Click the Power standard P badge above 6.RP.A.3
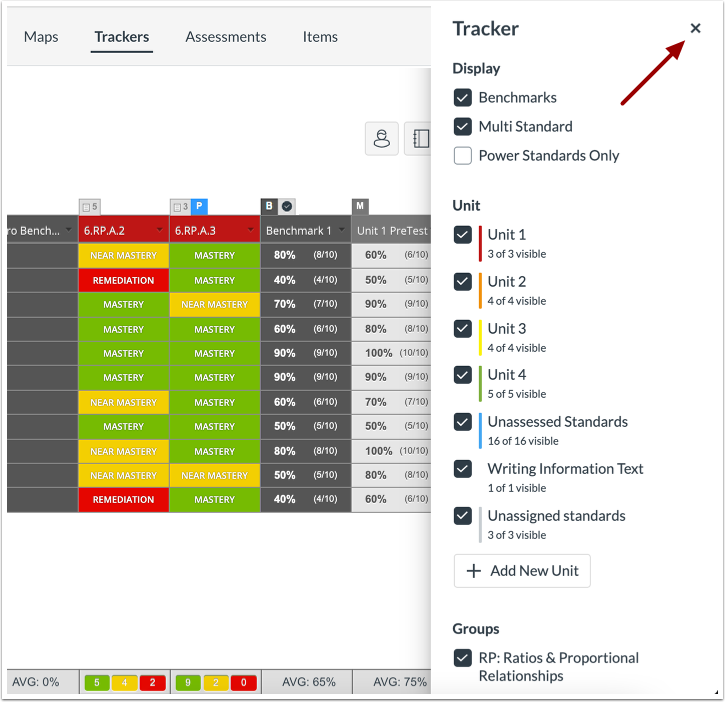 coord(199,206)
